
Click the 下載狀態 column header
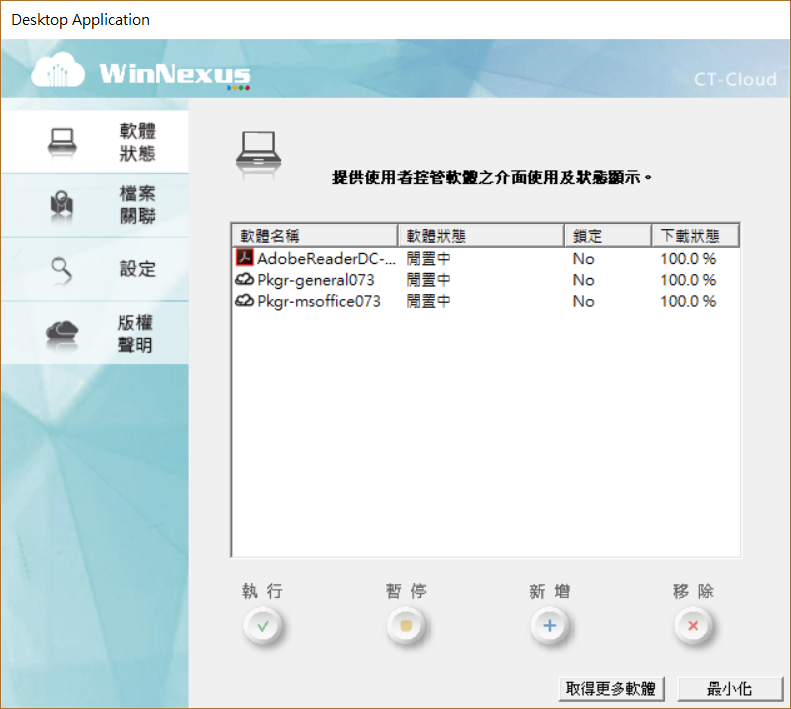[x=696, y=236]
